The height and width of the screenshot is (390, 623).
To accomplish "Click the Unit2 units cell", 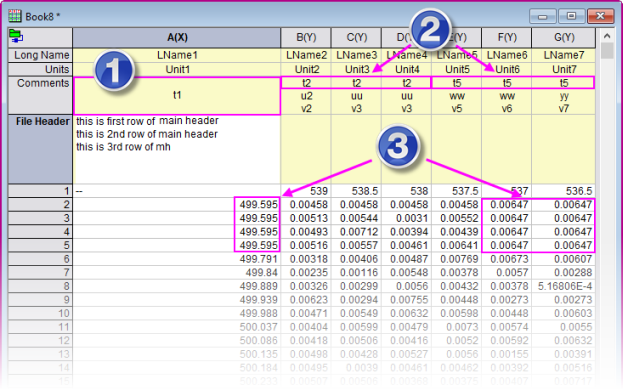I will (x=306, y=69).
